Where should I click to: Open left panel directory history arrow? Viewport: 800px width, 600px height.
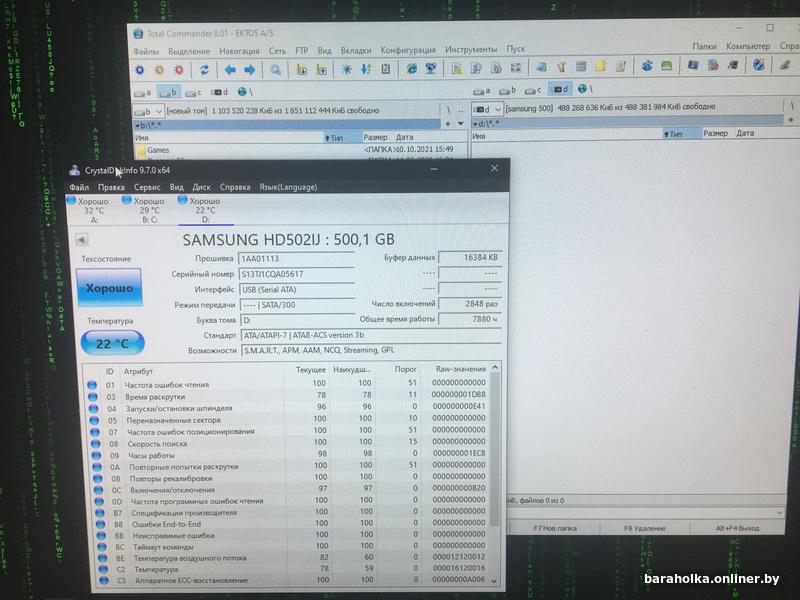[x=461, y=124]
